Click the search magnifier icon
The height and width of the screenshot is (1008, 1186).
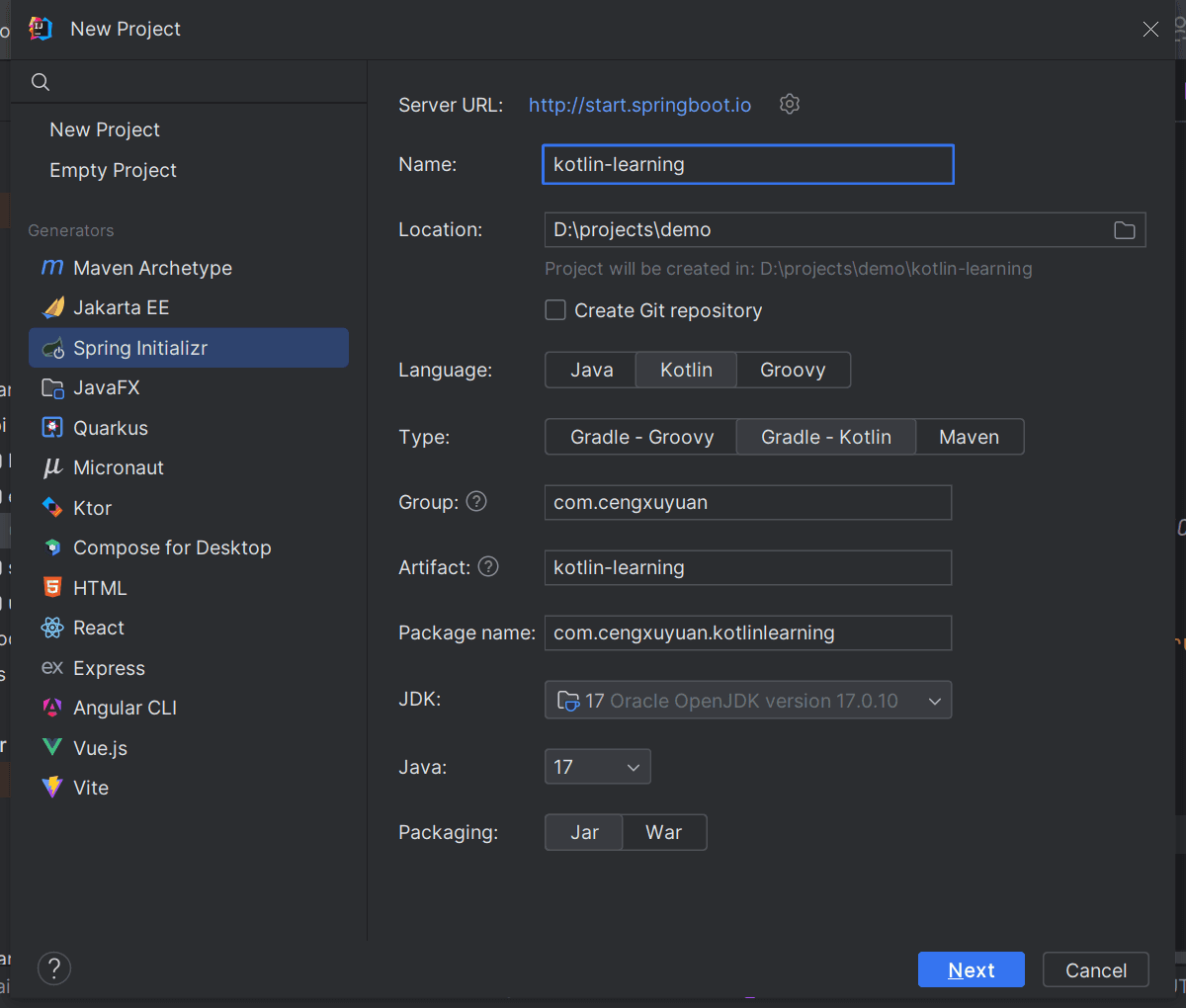click(41, 82)
